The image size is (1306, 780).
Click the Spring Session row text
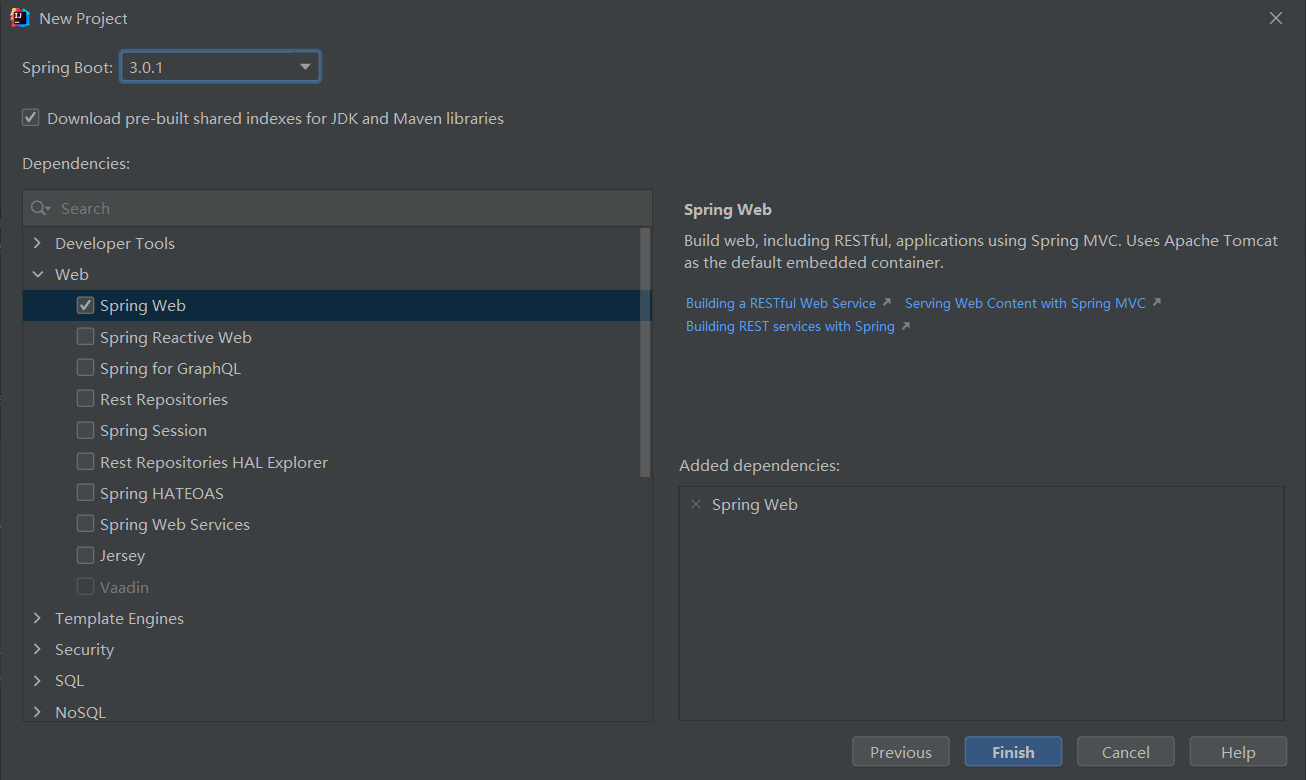[x=153, y=431]
